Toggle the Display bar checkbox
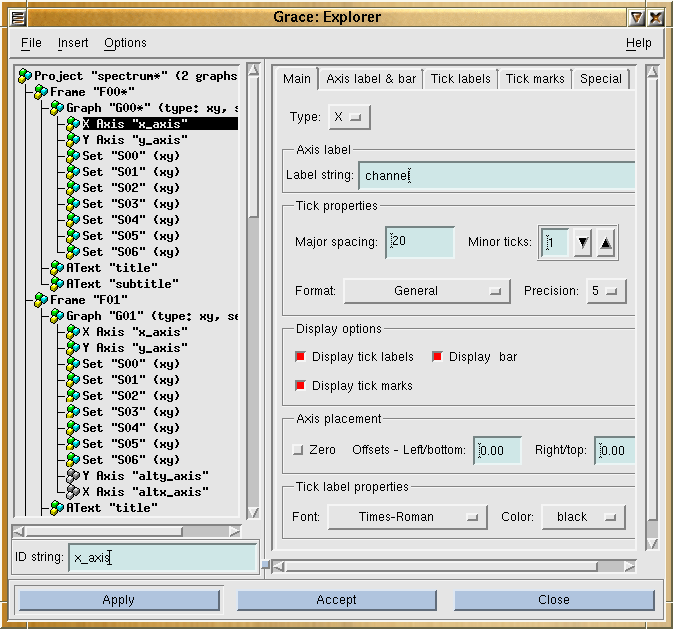This screenshot has width=673, height=629. [437, 357]
